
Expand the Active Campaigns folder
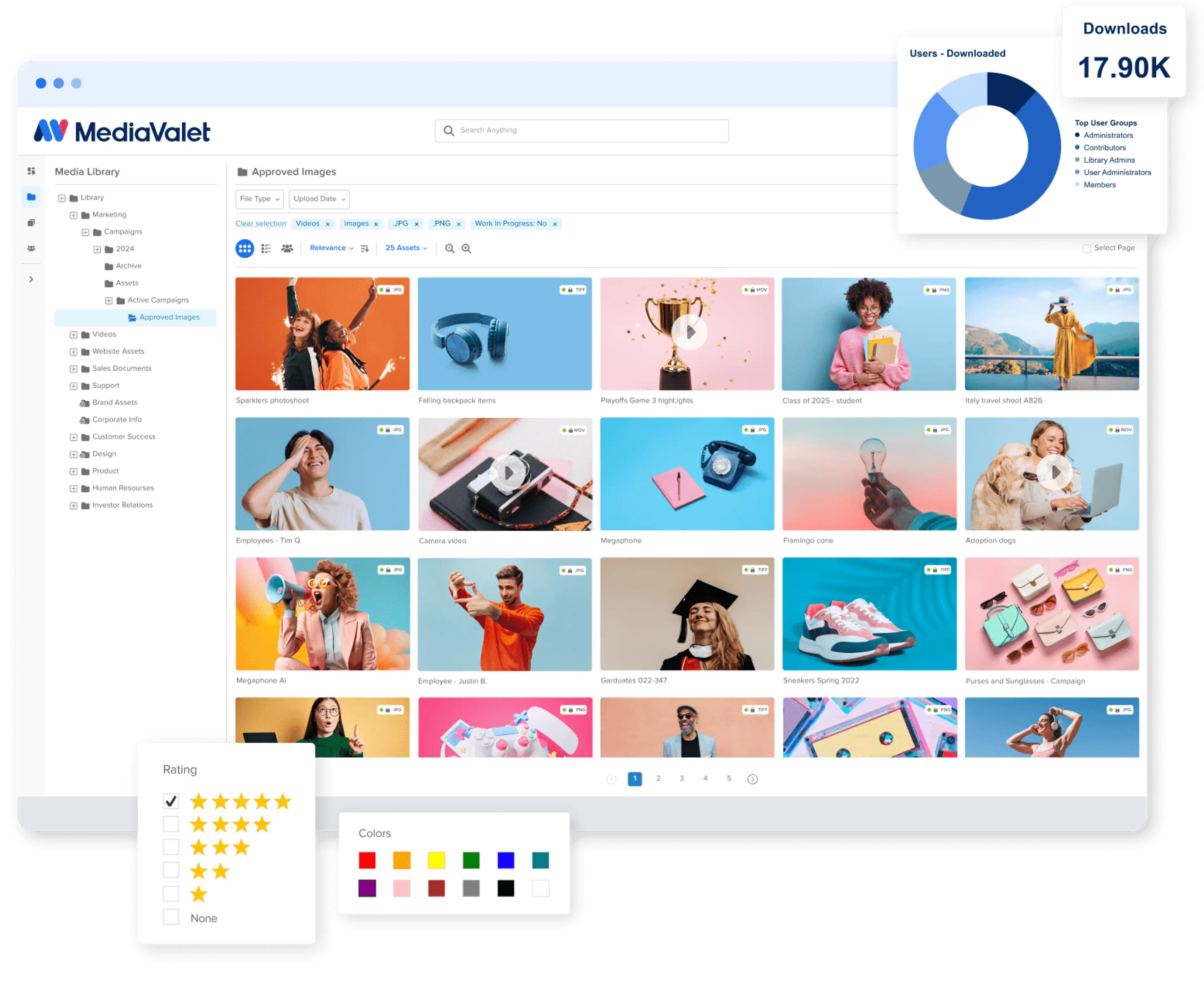(108, 300)
